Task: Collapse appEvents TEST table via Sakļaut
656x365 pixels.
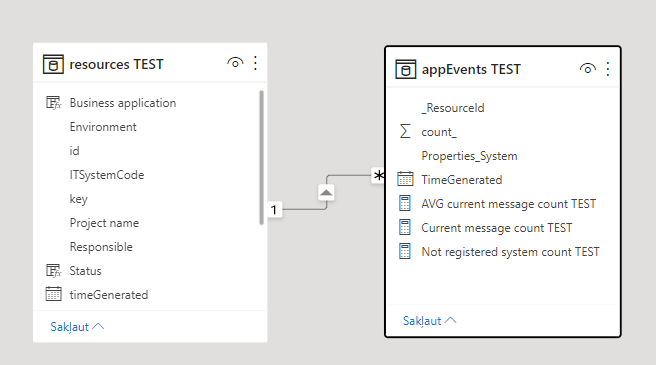Action: pyautogui.click(x=429, y=321)
